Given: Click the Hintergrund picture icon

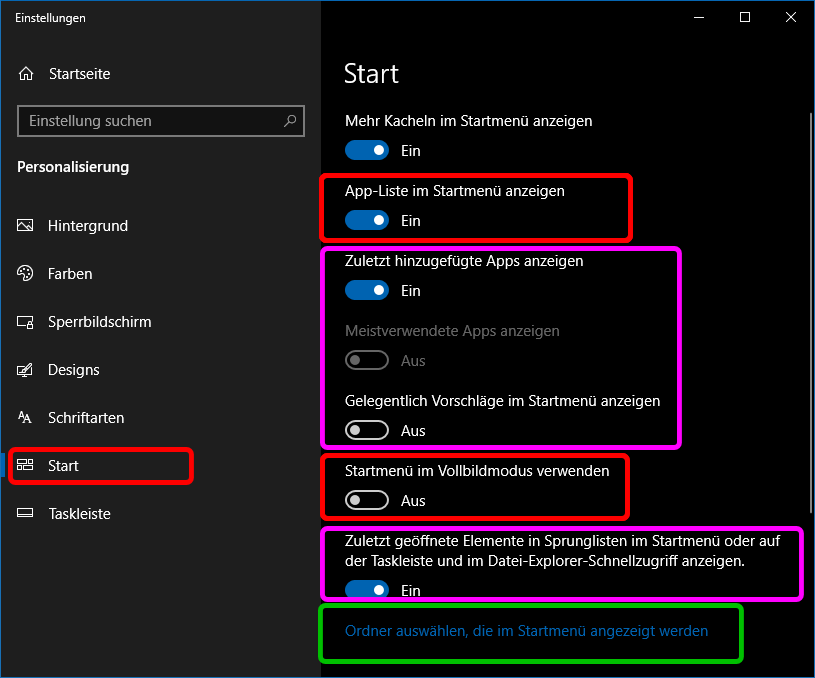Looking at the screenshot, I should tap(26, 226).
